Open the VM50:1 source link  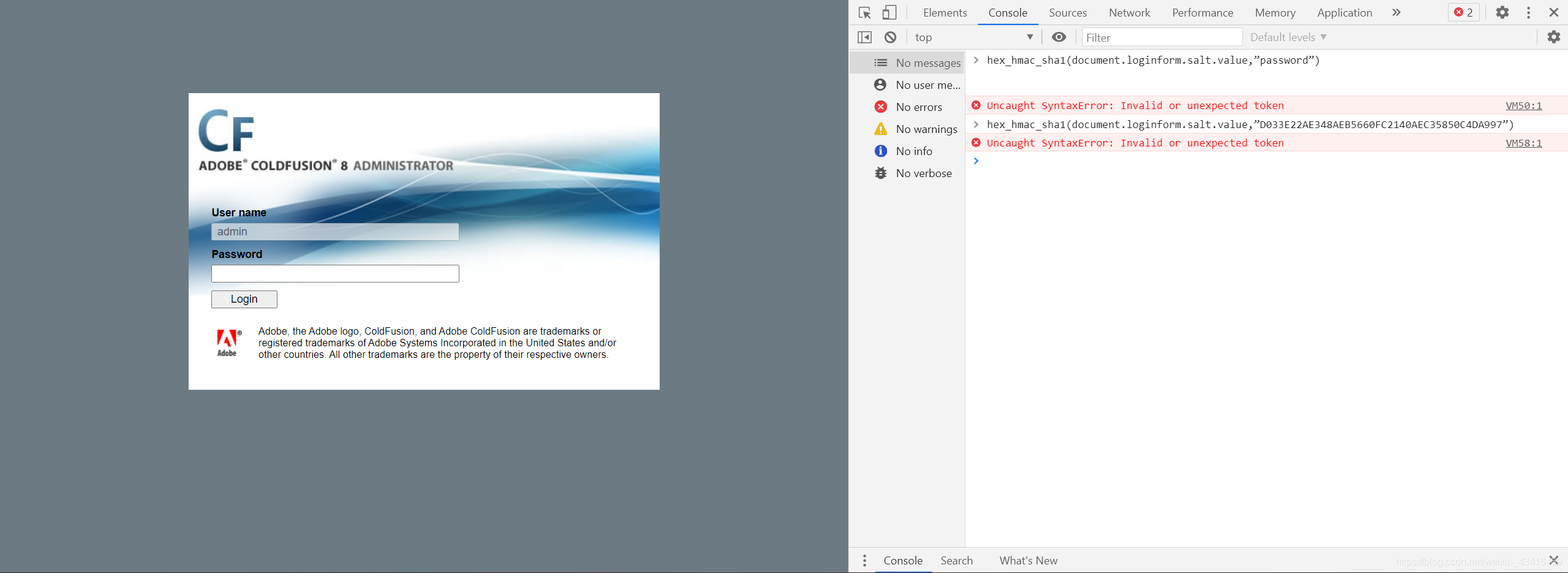1523,105
